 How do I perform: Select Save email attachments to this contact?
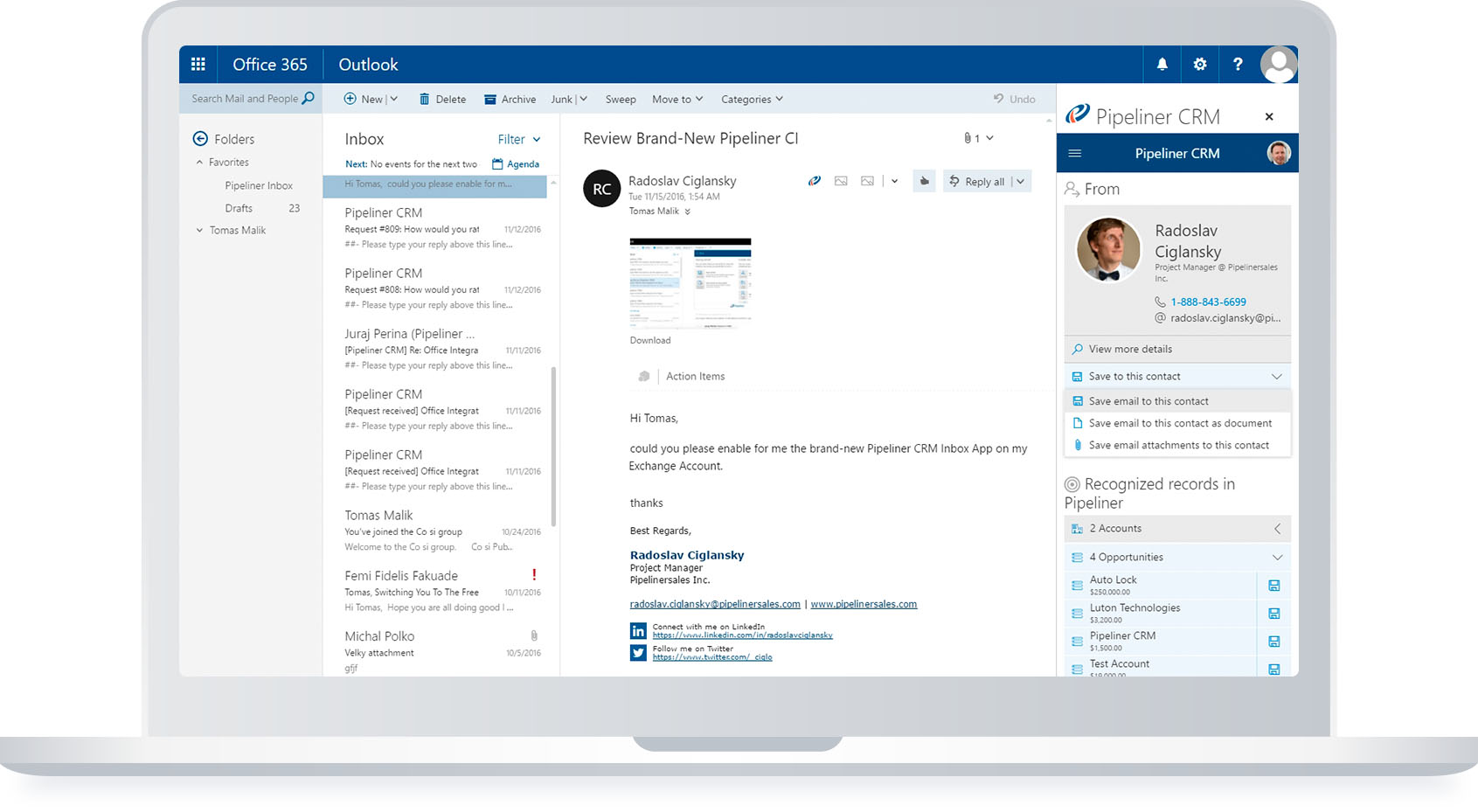(x=1177, y=445)
